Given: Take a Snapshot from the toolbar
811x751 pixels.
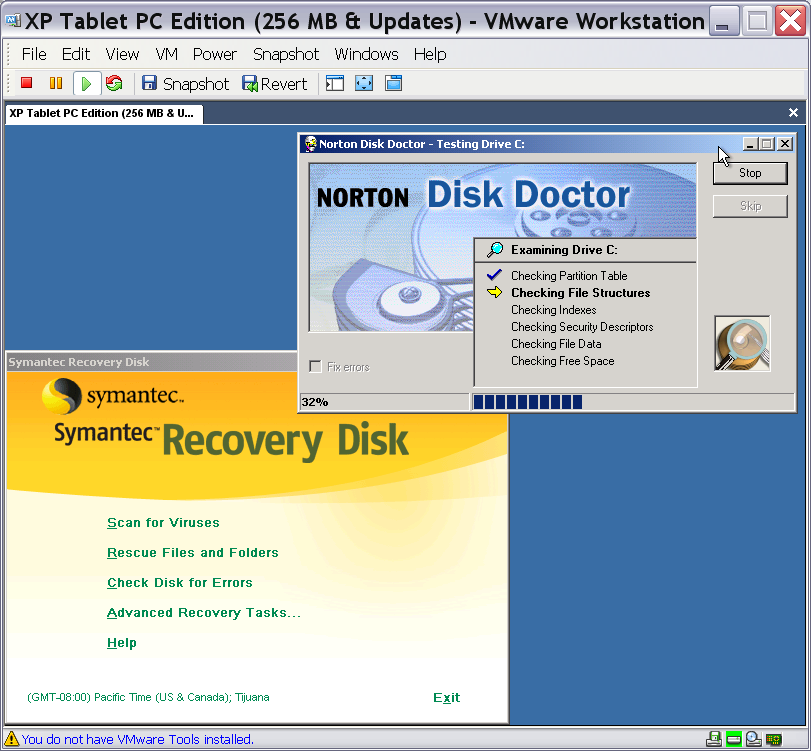Looking at the screenshot, I should click(x=185, y=84).
